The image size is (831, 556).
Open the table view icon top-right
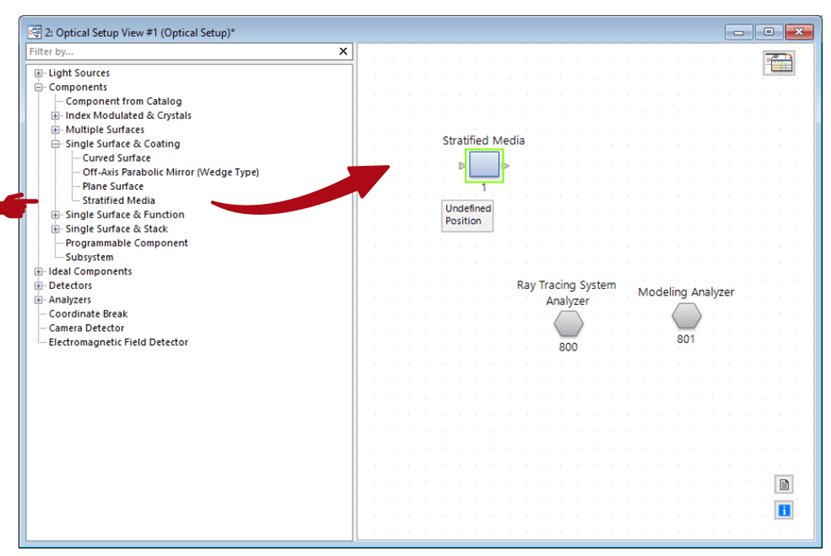coord(779,63)
